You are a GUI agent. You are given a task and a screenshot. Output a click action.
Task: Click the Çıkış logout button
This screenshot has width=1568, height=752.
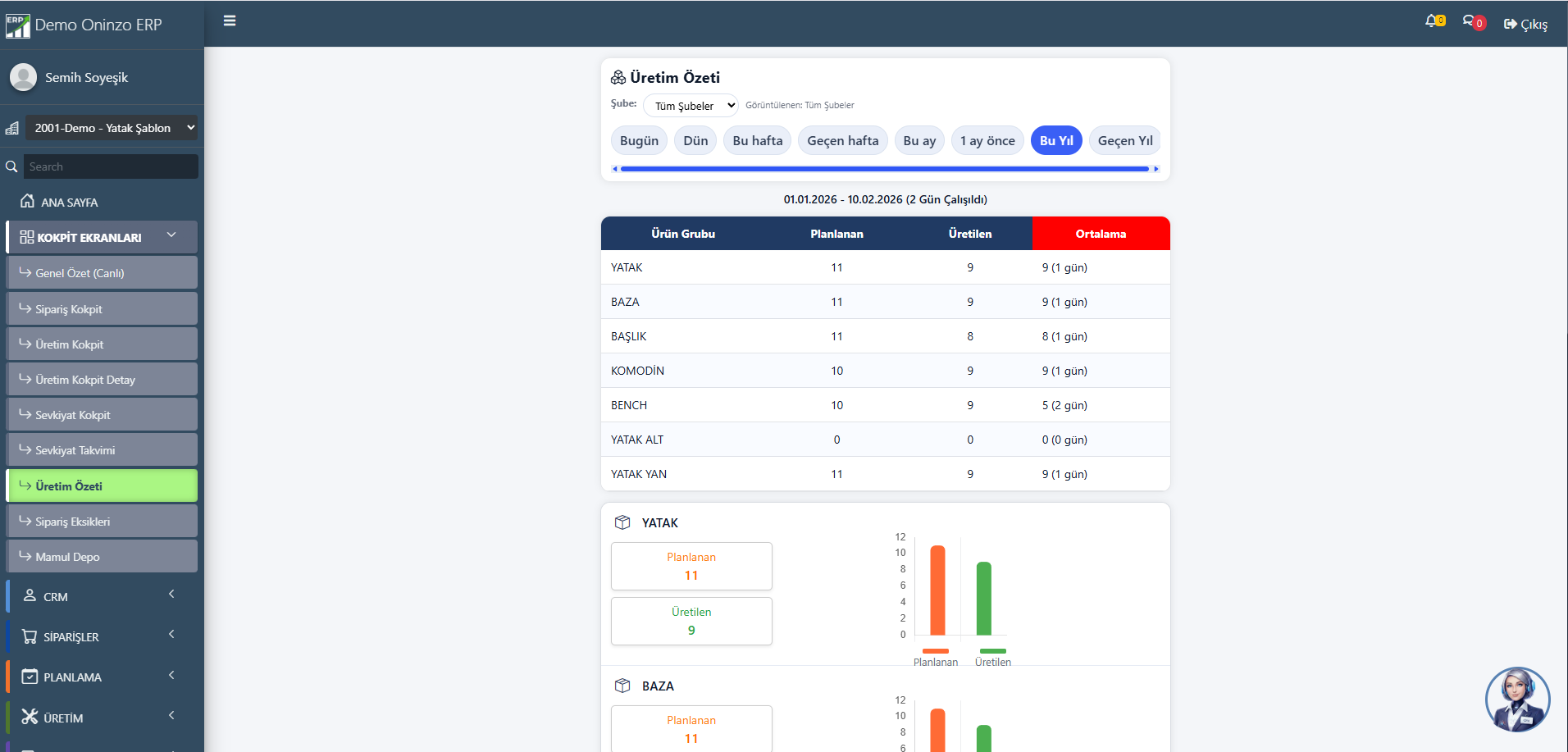pos(1525,24)
